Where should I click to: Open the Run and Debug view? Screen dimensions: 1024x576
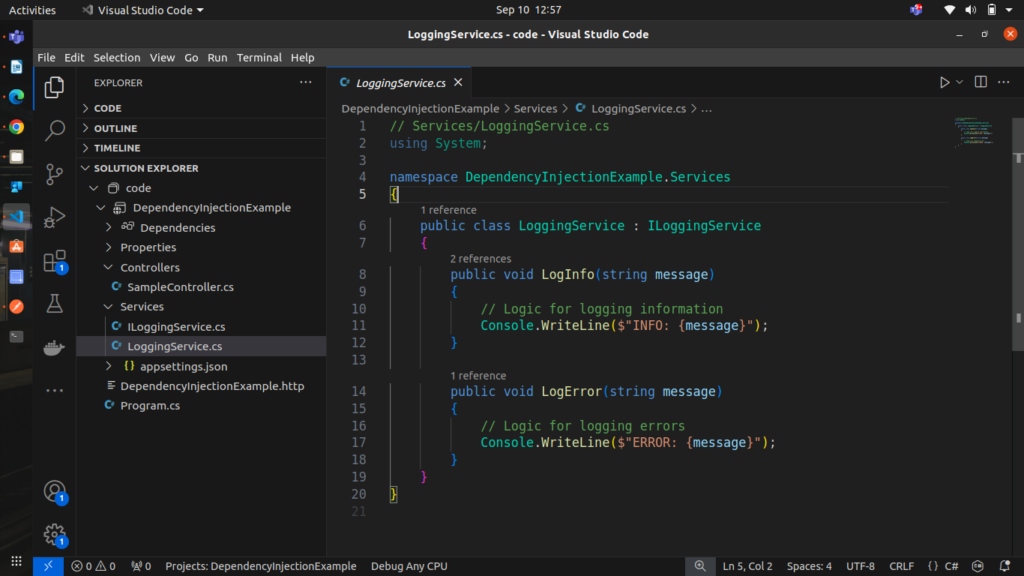click(55, 217)
